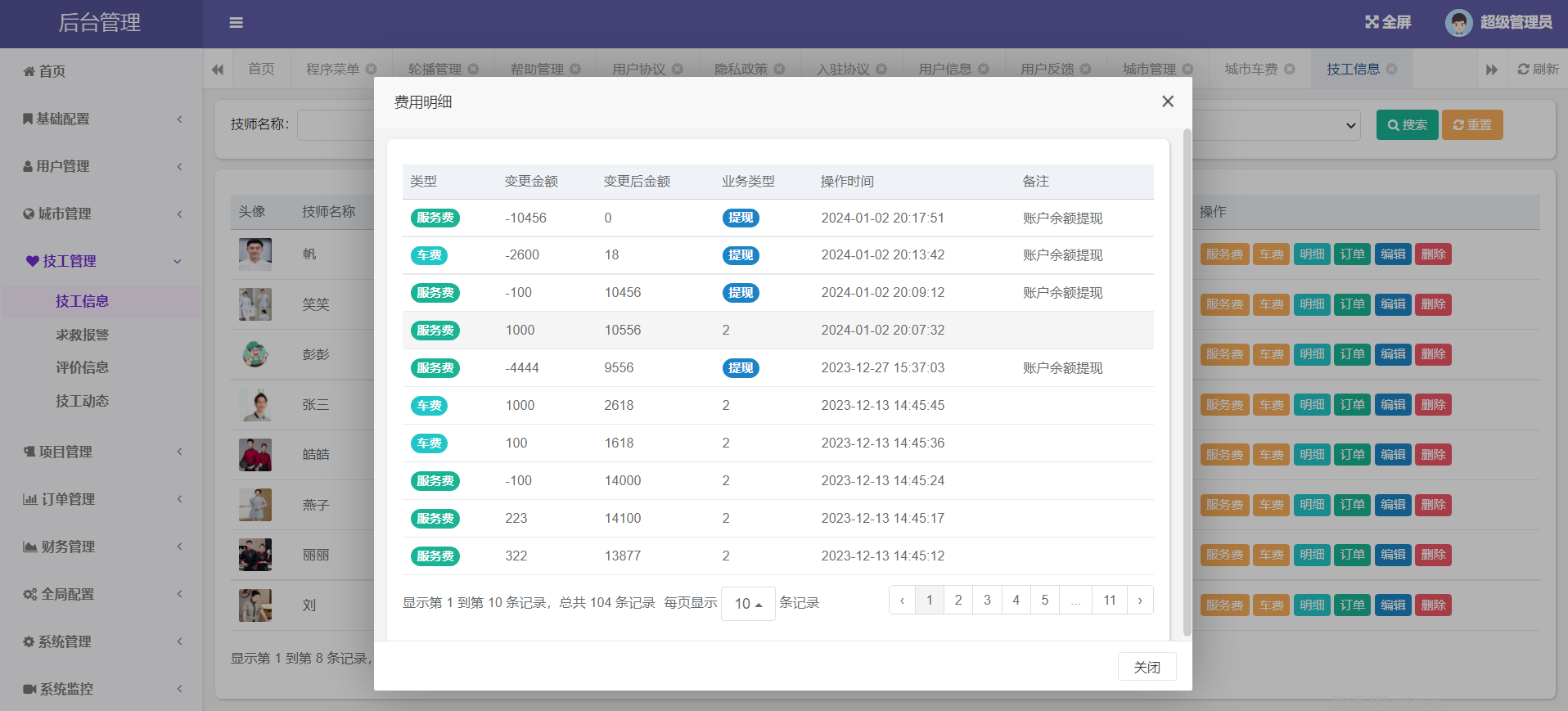The image size is (1568, 711).
Task: Click 车费 button in the 燕子 row
Action: (1271, 505)
